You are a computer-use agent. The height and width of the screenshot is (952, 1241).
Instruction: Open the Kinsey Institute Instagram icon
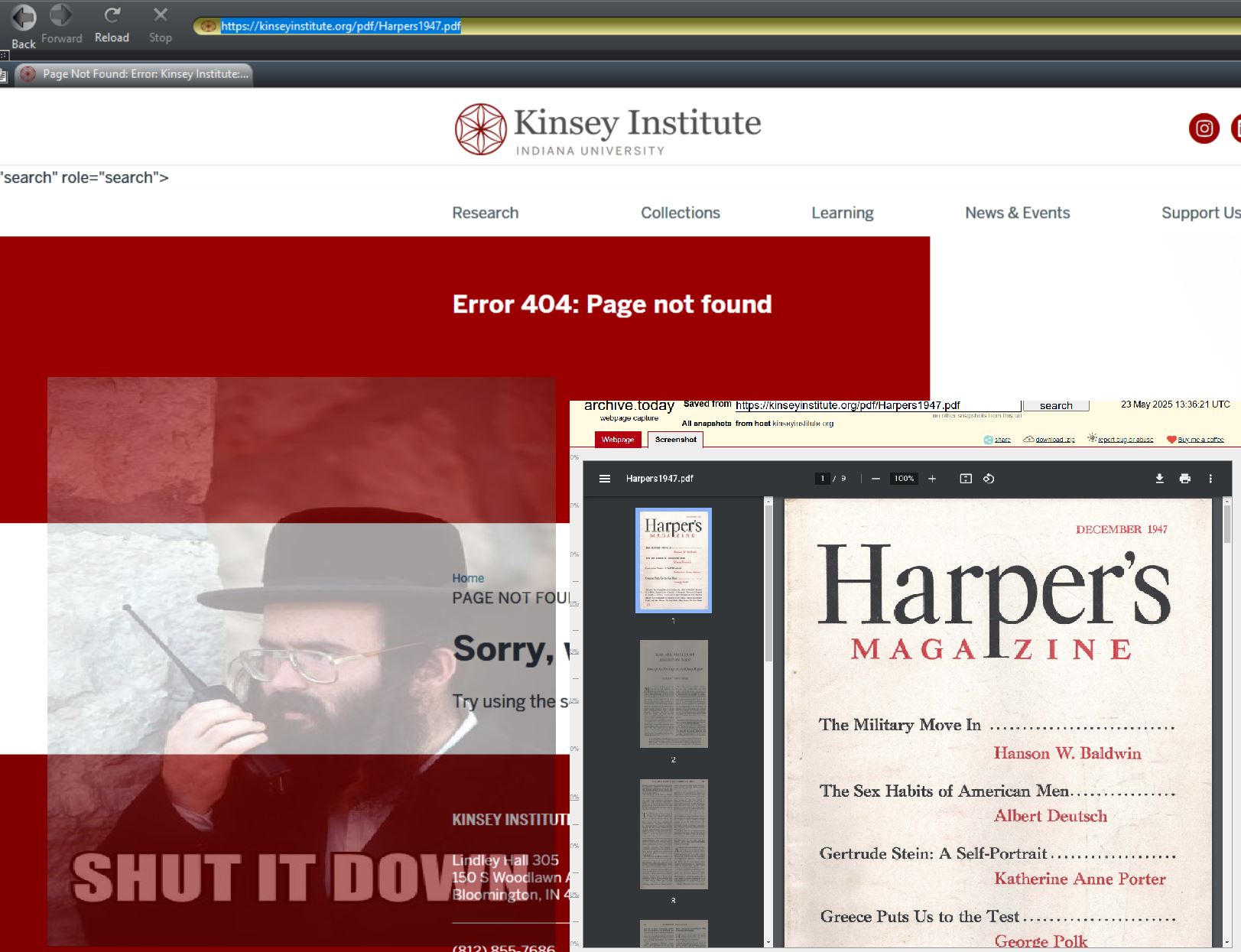[1204, 128]
